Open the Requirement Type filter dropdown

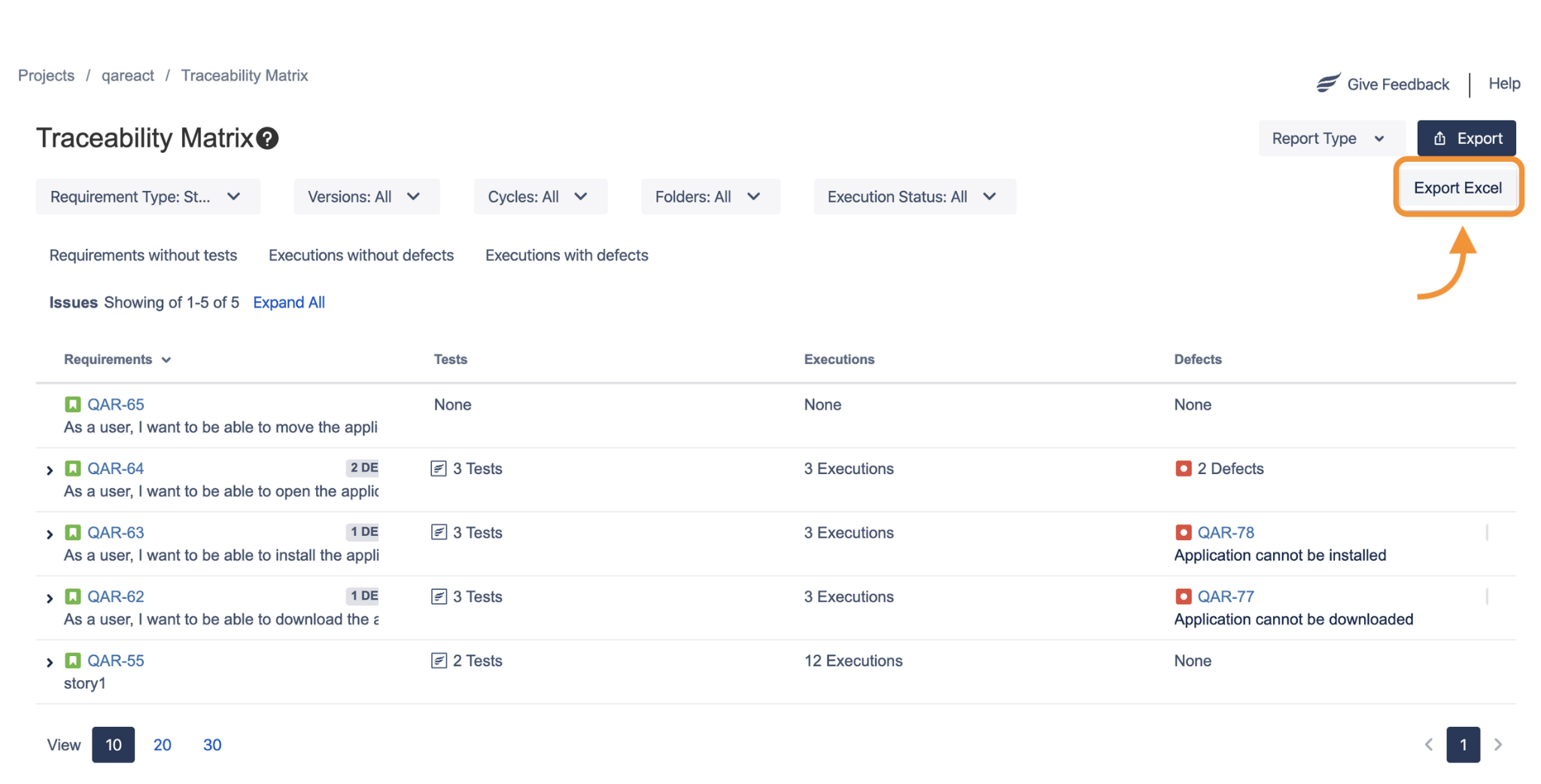148,196
